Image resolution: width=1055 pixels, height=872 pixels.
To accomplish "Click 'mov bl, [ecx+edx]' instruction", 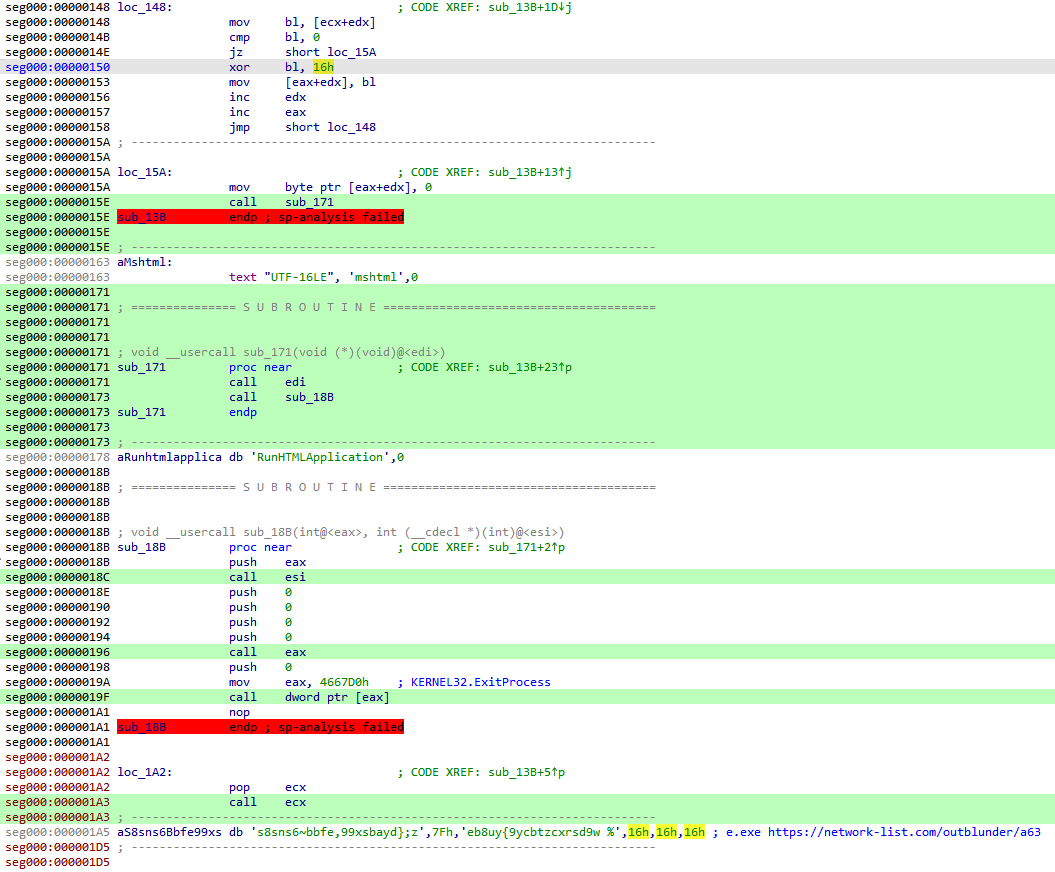I will pos(302,22).
